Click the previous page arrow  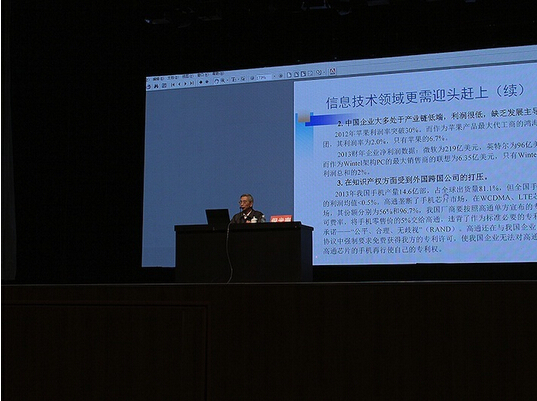click(180, 84)
